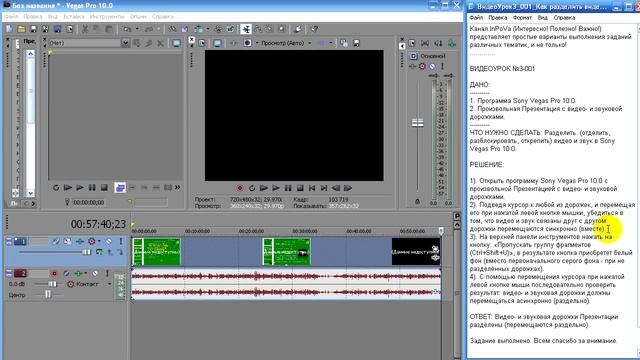Click trimmer's external monitor icon

coord(176,43)
